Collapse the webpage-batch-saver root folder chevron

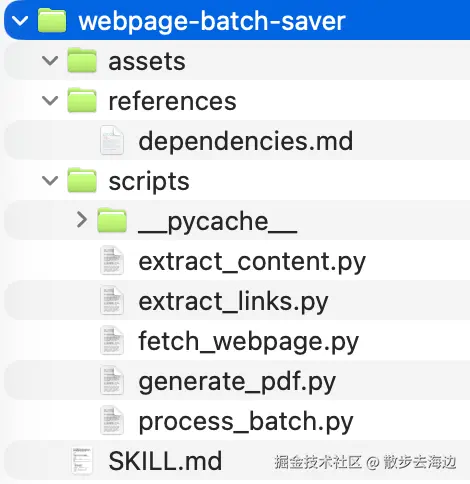[x=20, y=21]
